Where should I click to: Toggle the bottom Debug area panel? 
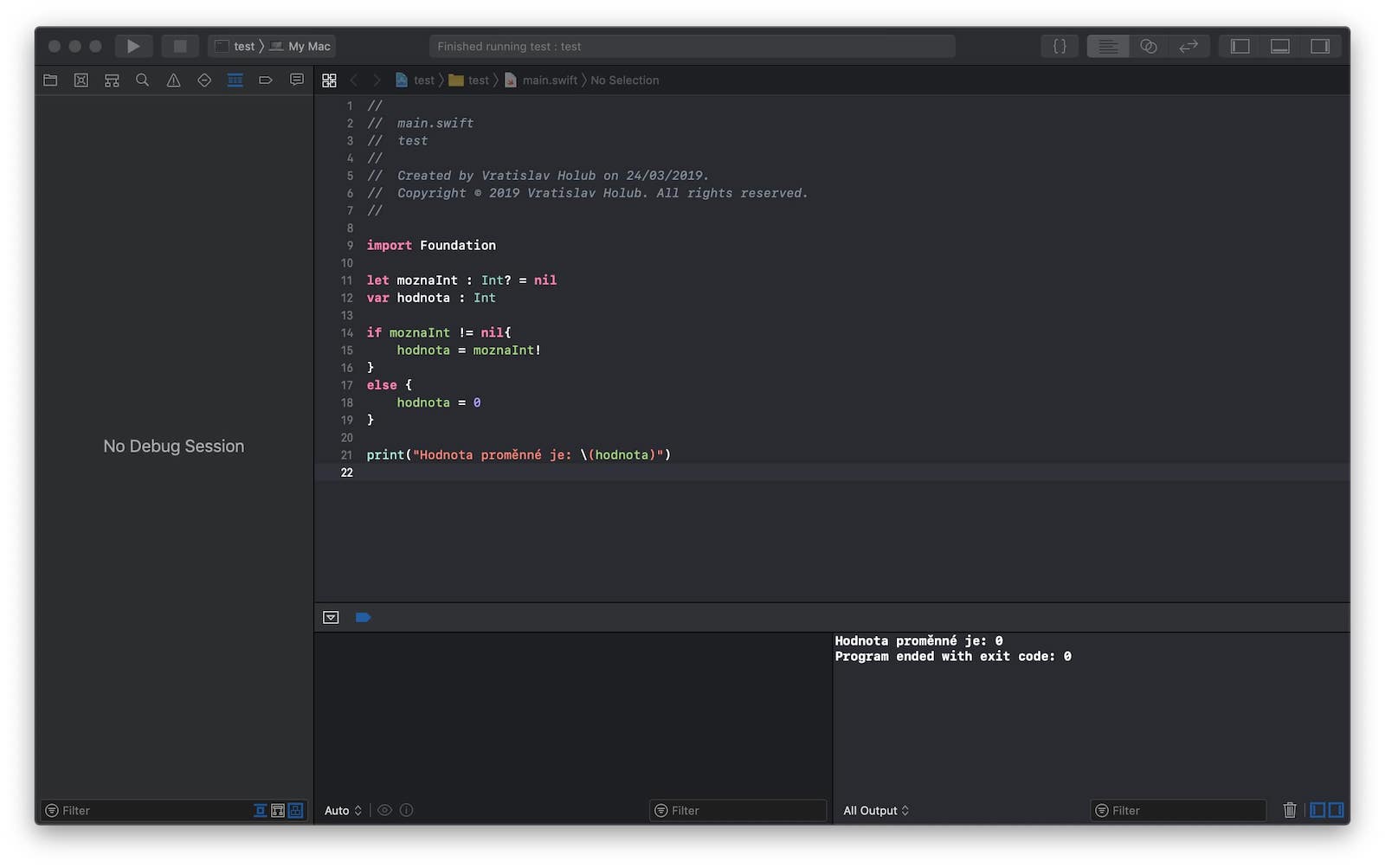tap(1279, 46)
